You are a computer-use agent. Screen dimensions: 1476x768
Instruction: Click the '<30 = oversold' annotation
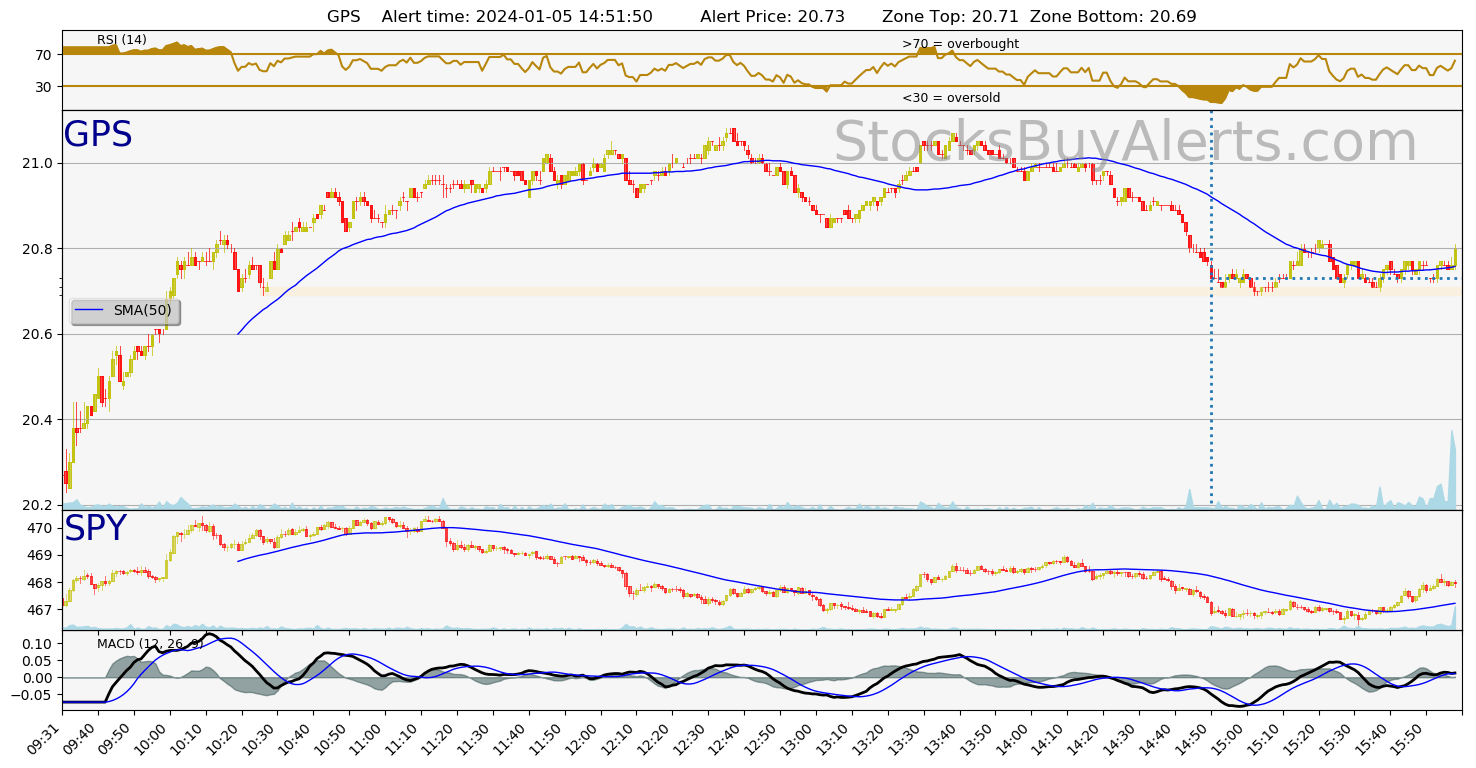(951, 98)
